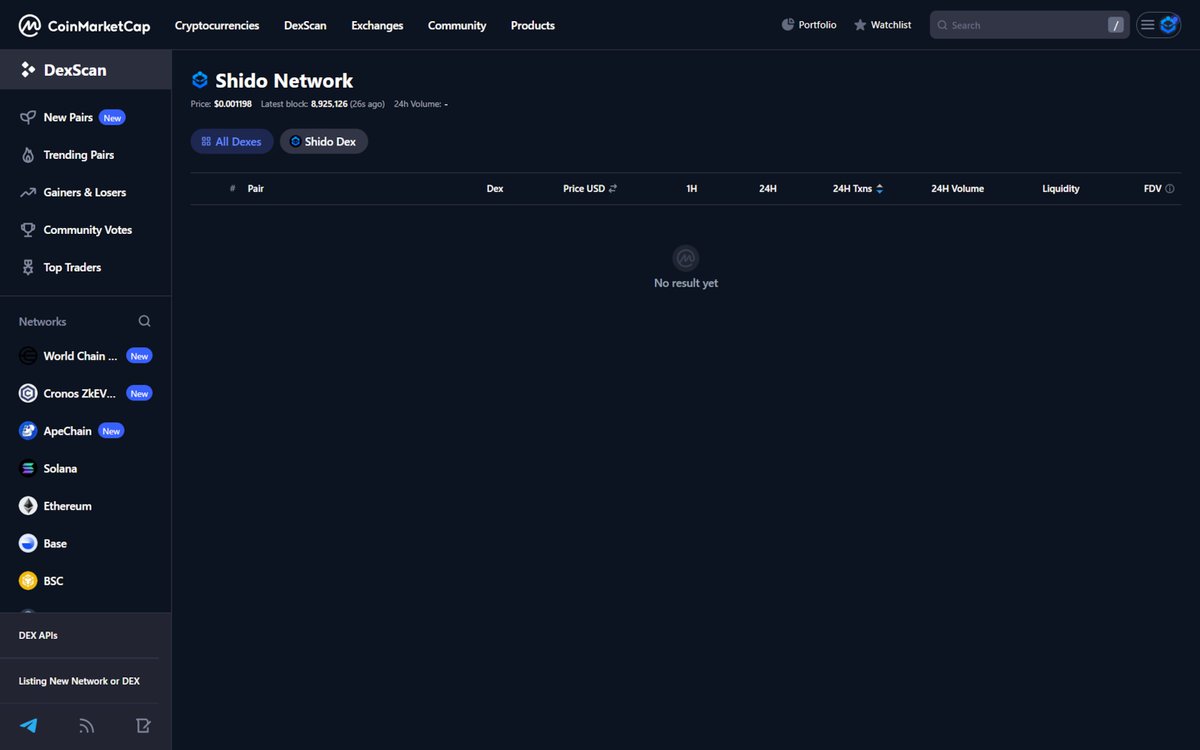Select the Shido Dex filter
This screenshot has height=750, width=1200.
tap(323, 141)
